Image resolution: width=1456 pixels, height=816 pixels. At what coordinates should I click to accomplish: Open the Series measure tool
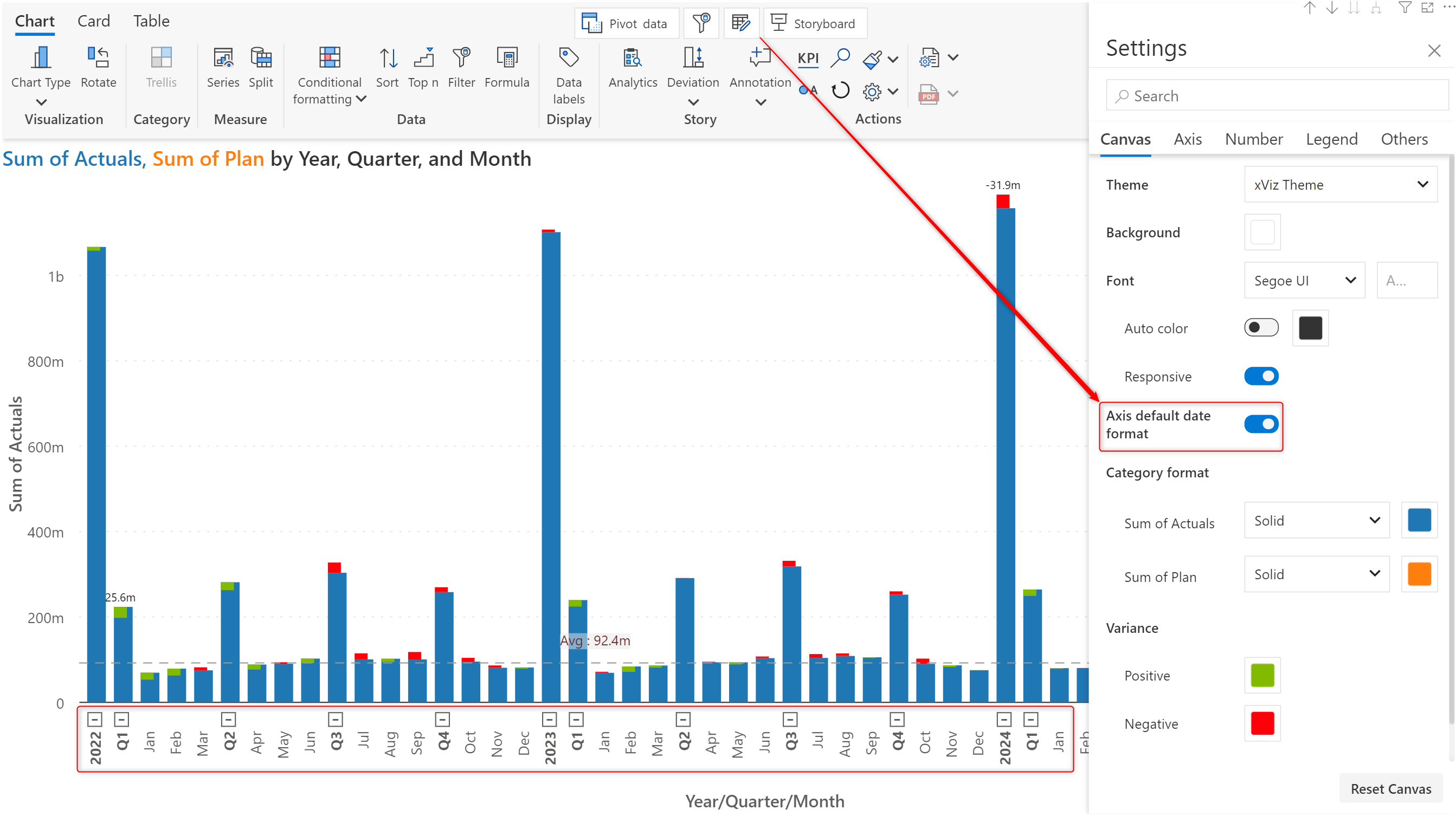pos(223,57)
